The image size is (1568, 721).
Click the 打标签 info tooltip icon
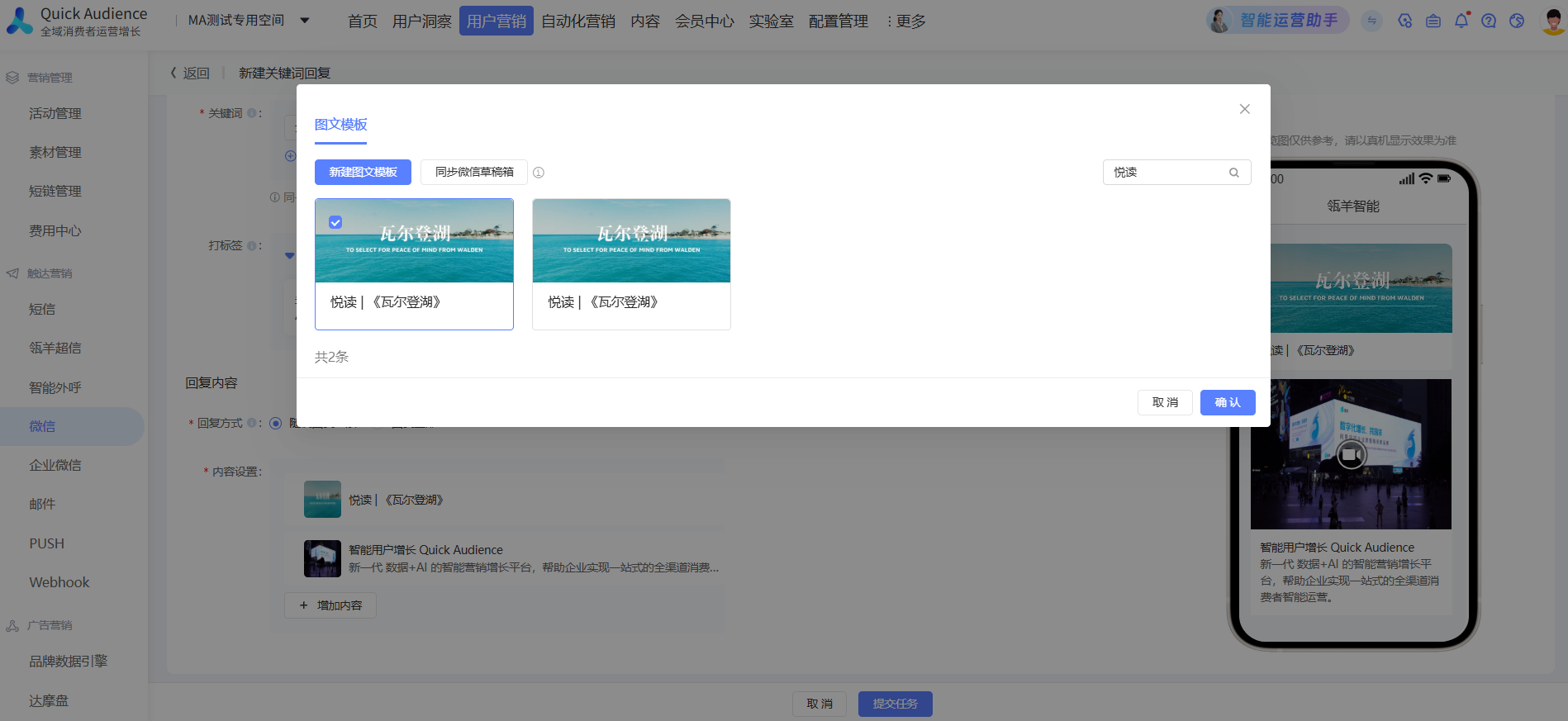click(x=252, y=245)
